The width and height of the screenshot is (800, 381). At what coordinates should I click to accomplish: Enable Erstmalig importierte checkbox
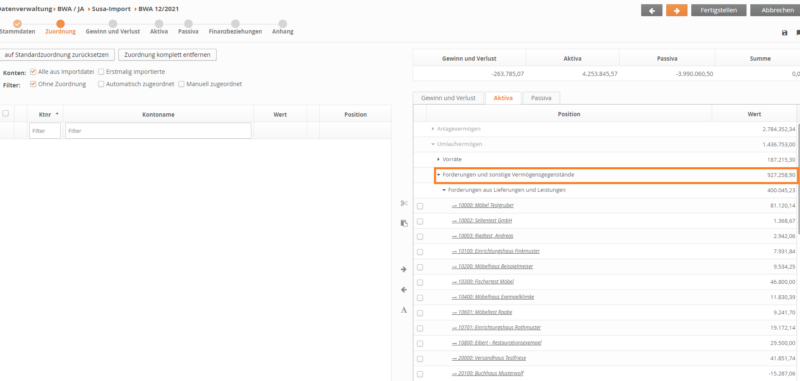click(x=101, y=72)
